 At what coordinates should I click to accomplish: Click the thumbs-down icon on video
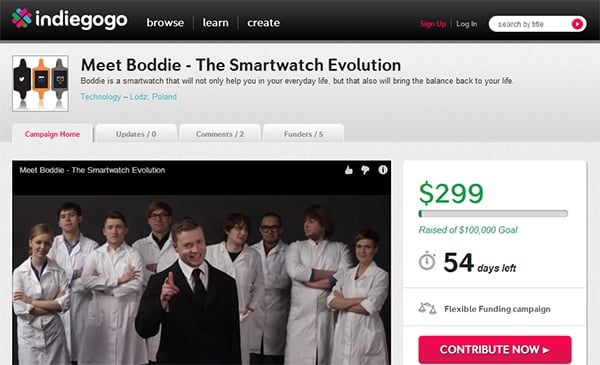[365, 170]
